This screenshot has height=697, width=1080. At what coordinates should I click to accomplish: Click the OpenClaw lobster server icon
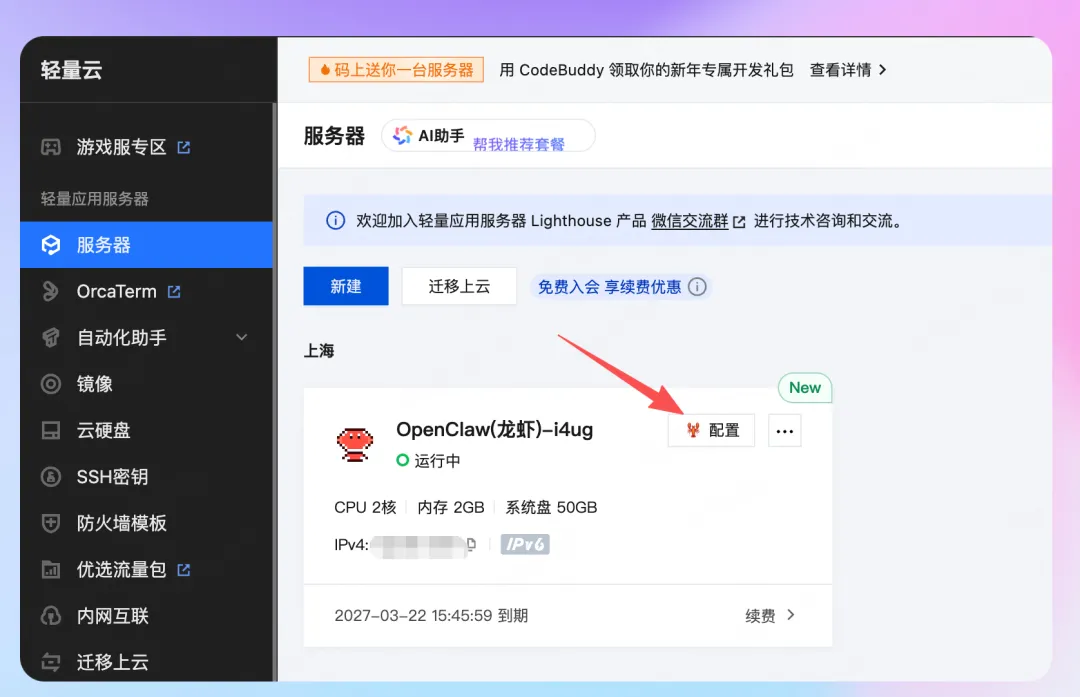tap(355, 444)
